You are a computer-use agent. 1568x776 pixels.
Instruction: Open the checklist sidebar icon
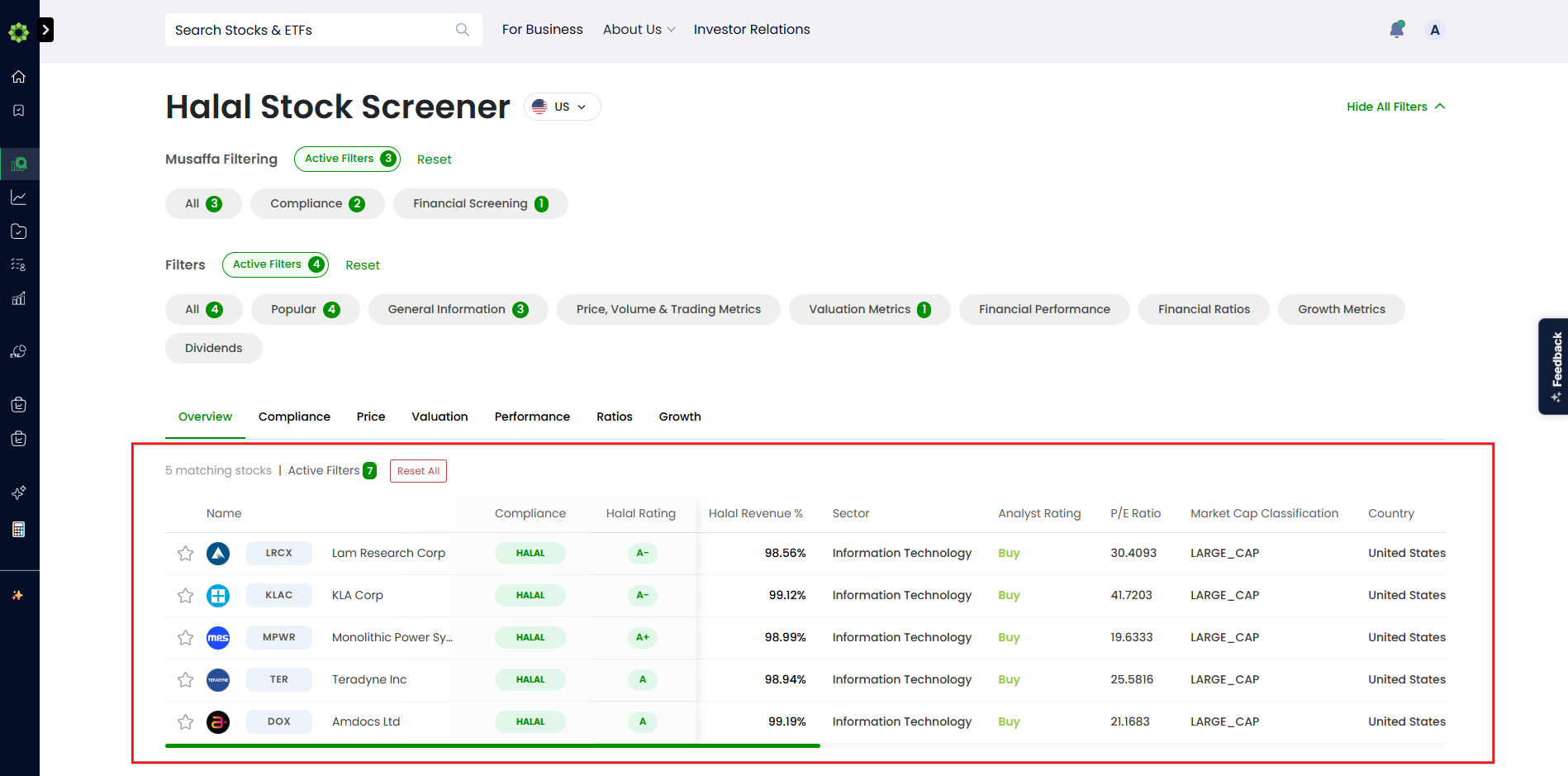18,264
